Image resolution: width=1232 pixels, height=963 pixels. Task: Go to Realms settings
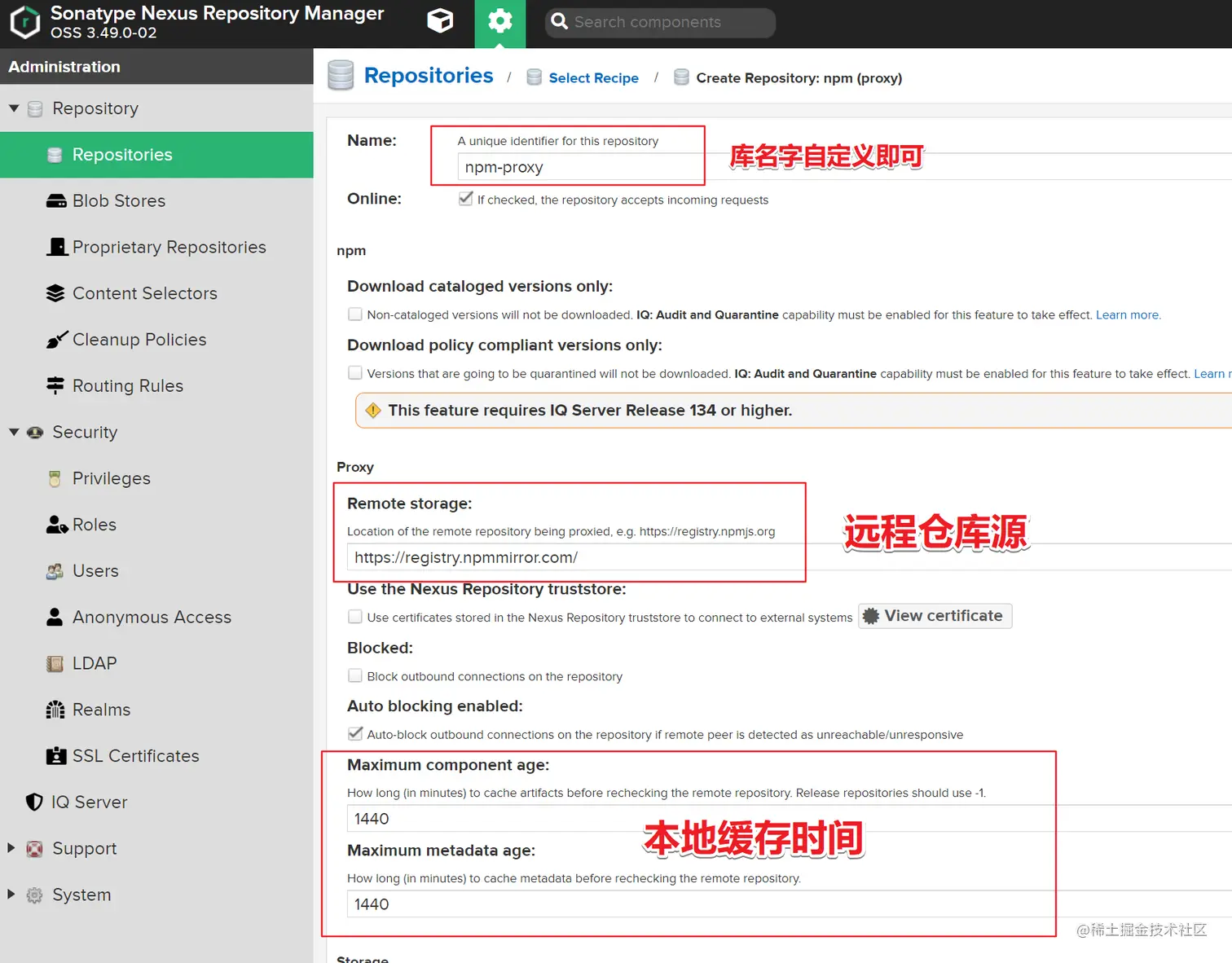[156, 710]
